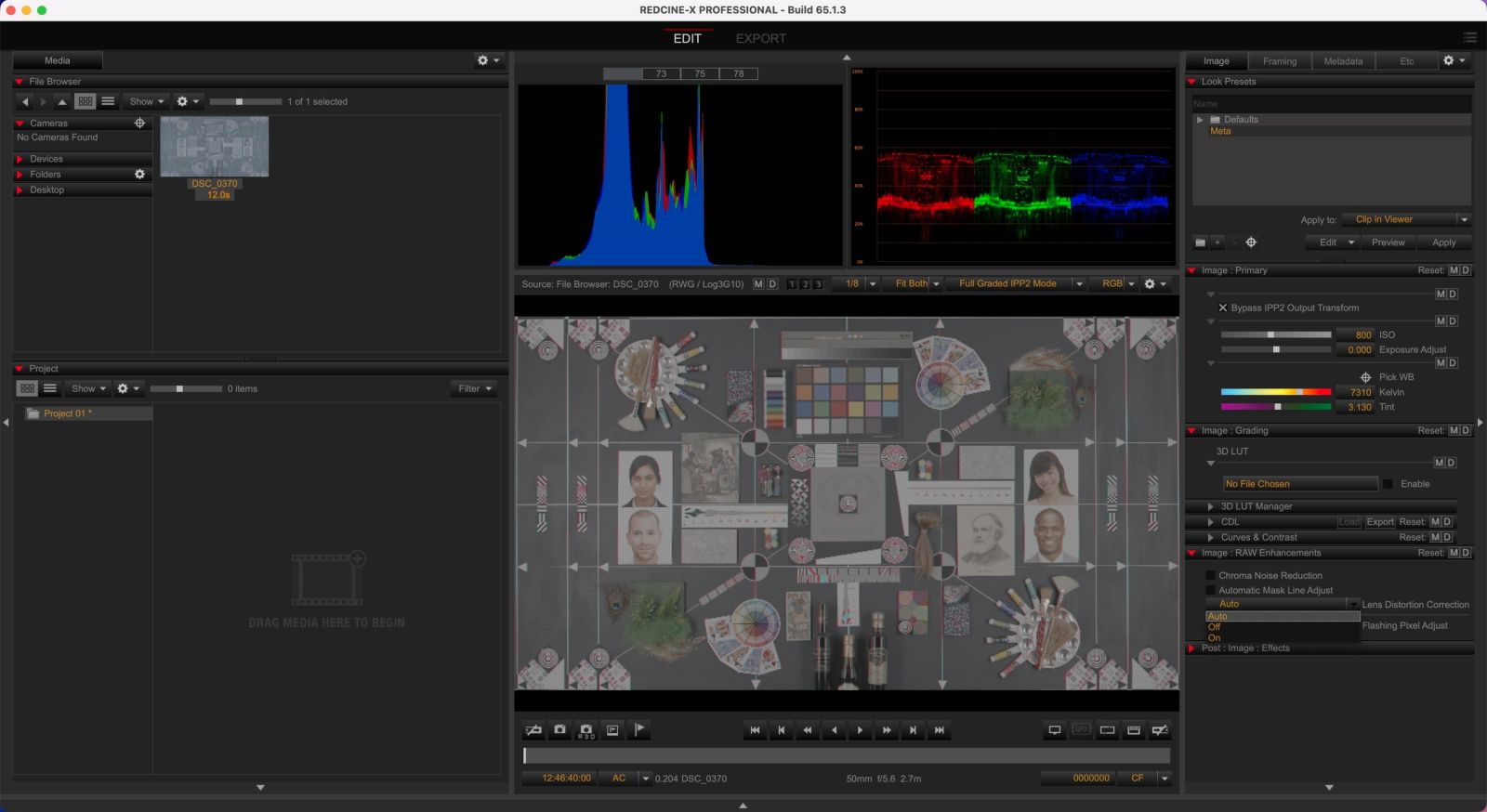Jump to the last frame of the clip
The width and height of the screenshot is (1487, 812).
940,730
